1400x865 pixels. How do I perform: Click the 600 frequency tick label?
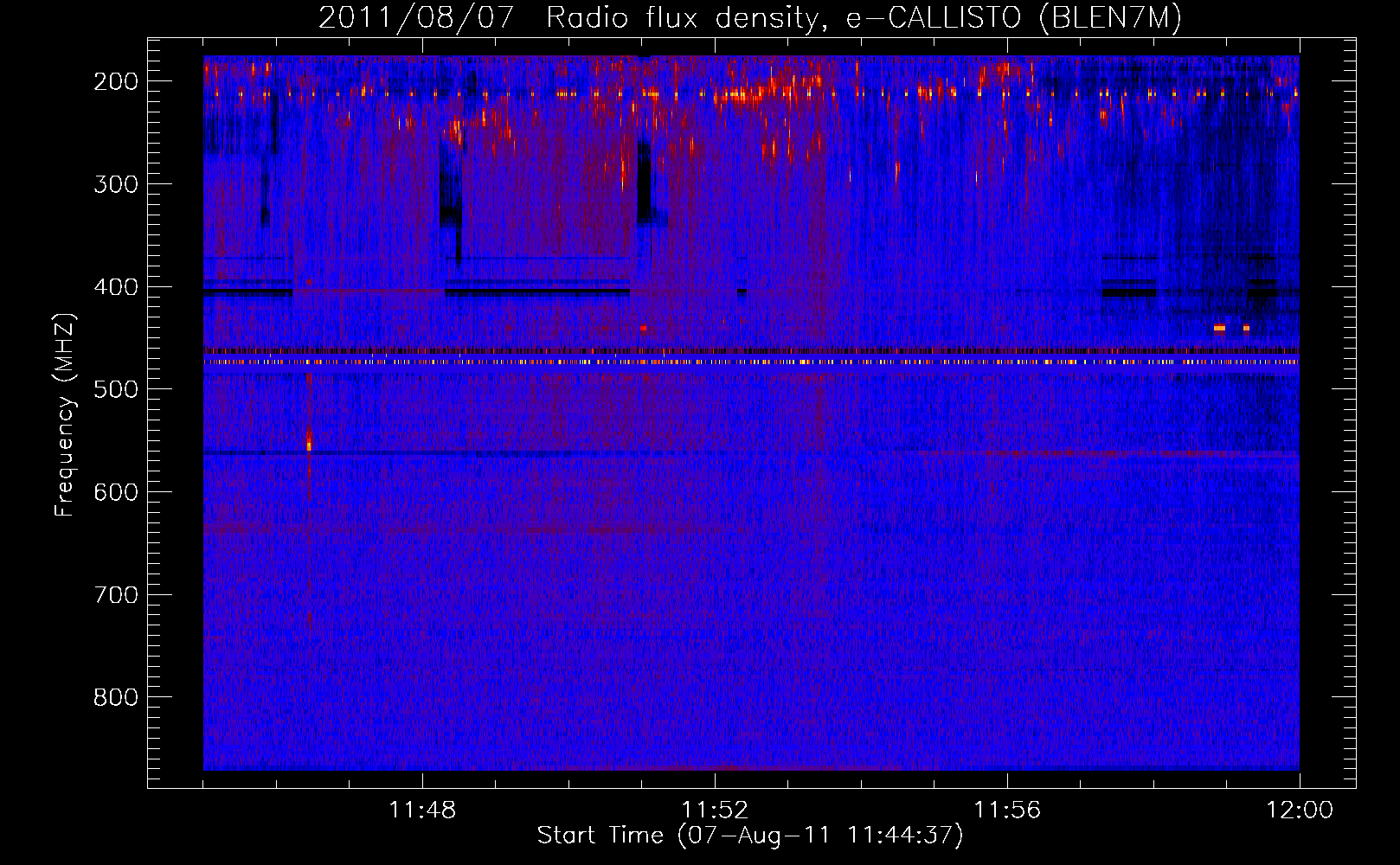(115, 492)
